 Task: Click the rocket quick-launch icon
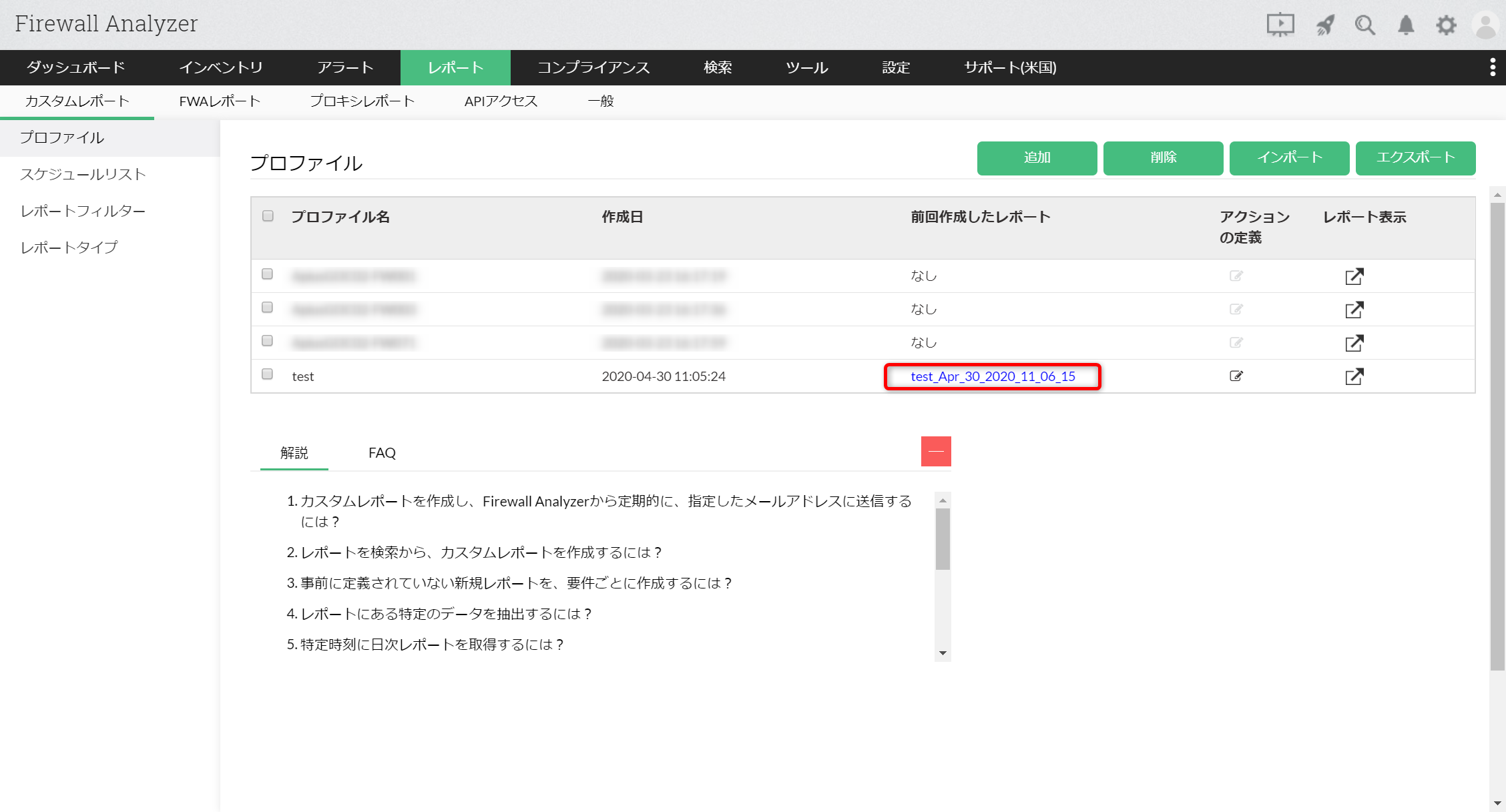1324,25
